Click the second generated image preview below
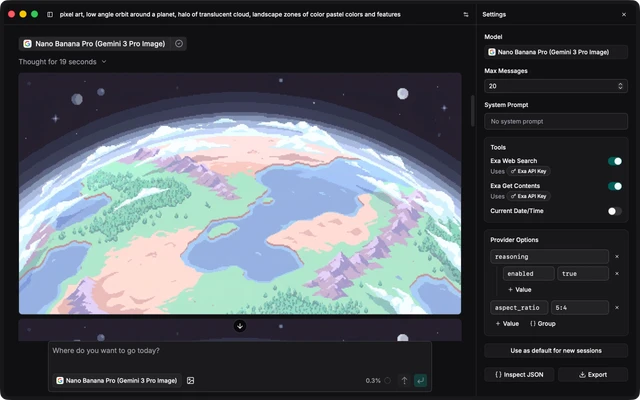The width and height of the screenshot is (640, 400). click(x=240, y=330)
